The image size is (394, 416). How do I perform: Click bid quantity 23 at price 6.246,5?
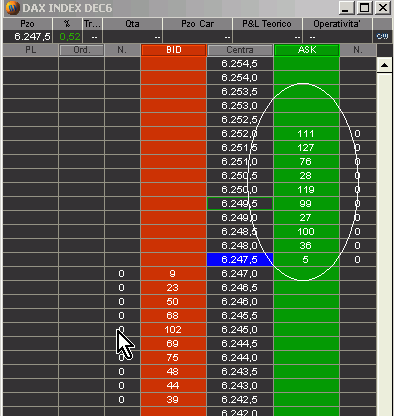tap(173, 288)
